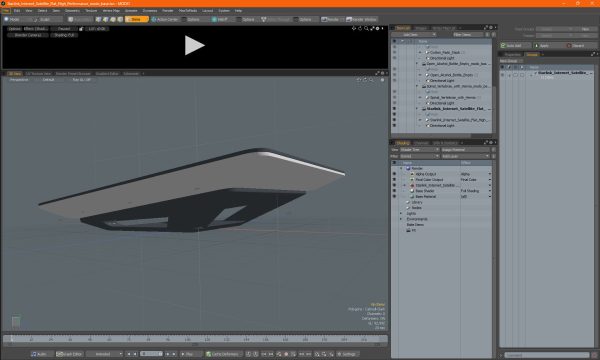Image resolution: width=600 pixels, height=360 pixels.
Task: Open the Graph Editor button
Action: click(x=69, y=354)
